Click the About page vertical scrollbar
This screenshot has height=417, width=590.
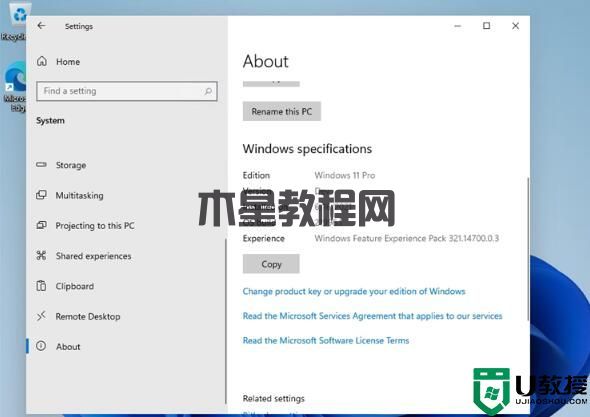(x=528, y=249)
